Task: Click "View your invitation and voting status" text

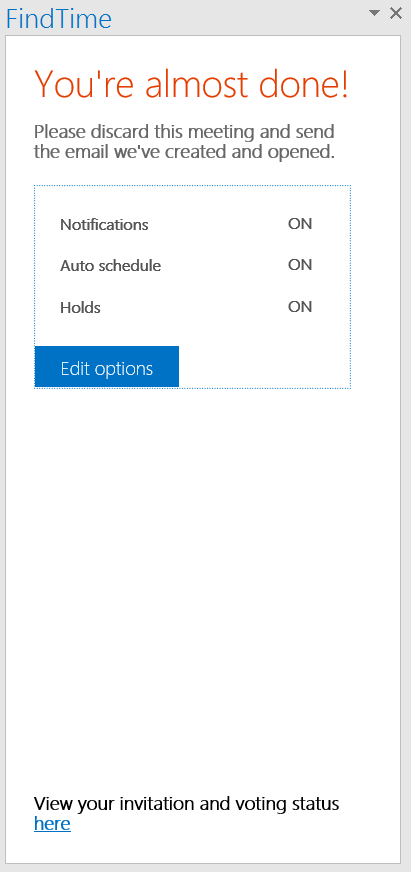Action: [186, 804]
